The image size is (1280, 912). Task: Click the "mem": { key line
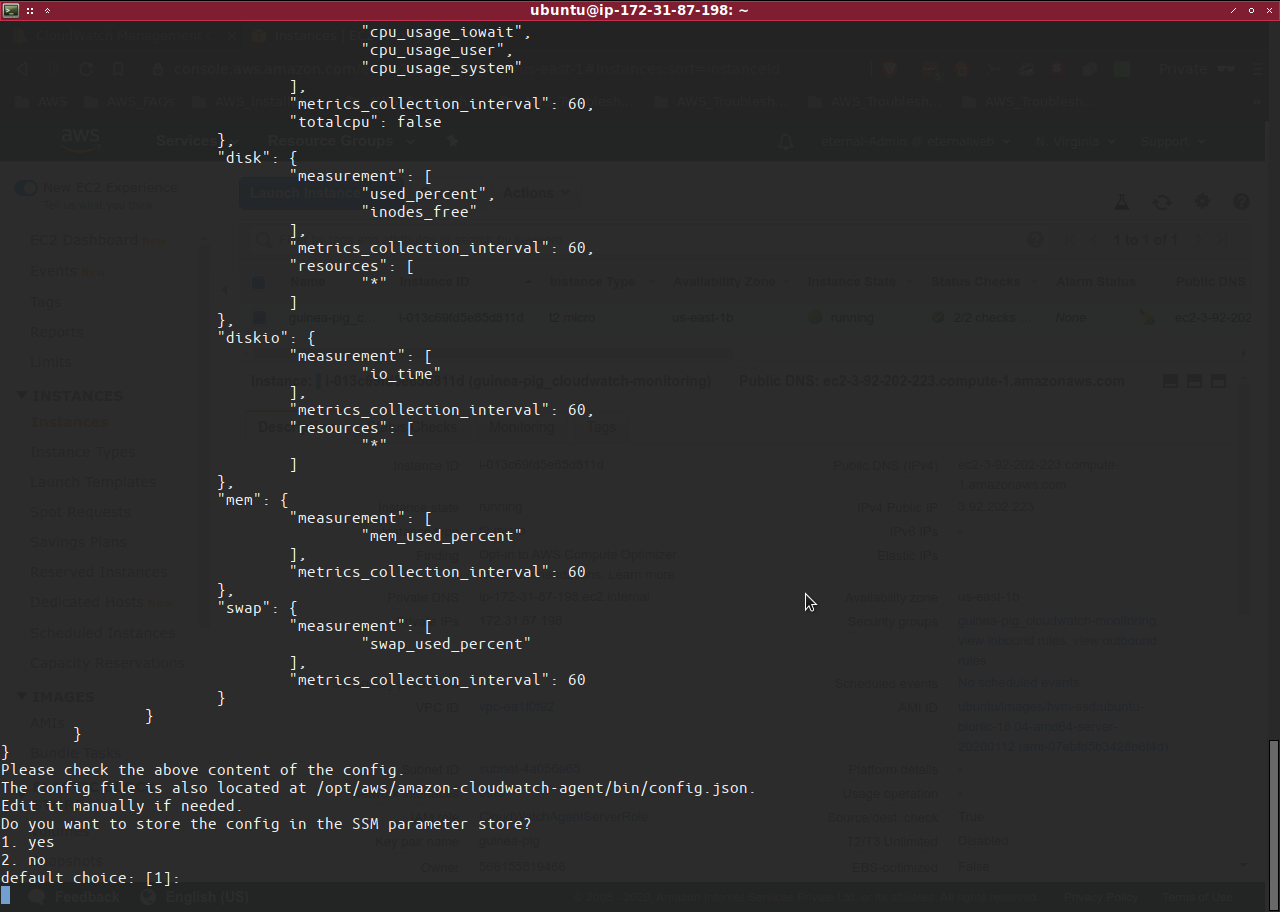pos(252,500)
